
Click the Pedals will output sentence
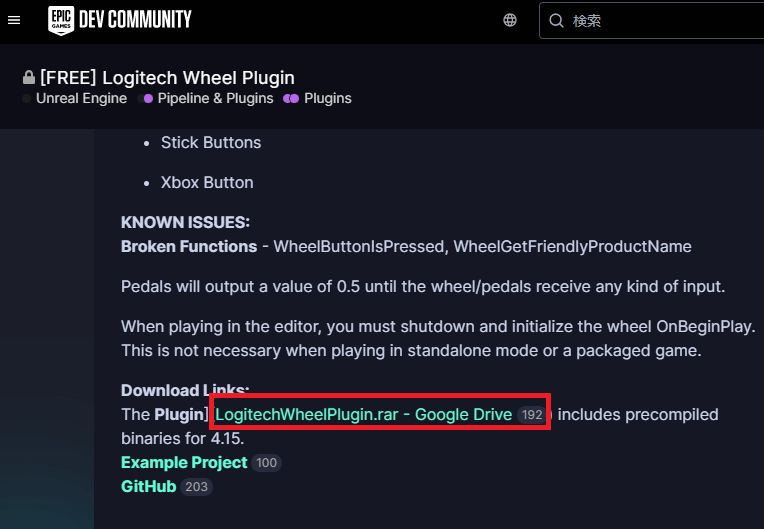[x=423, y=286]
